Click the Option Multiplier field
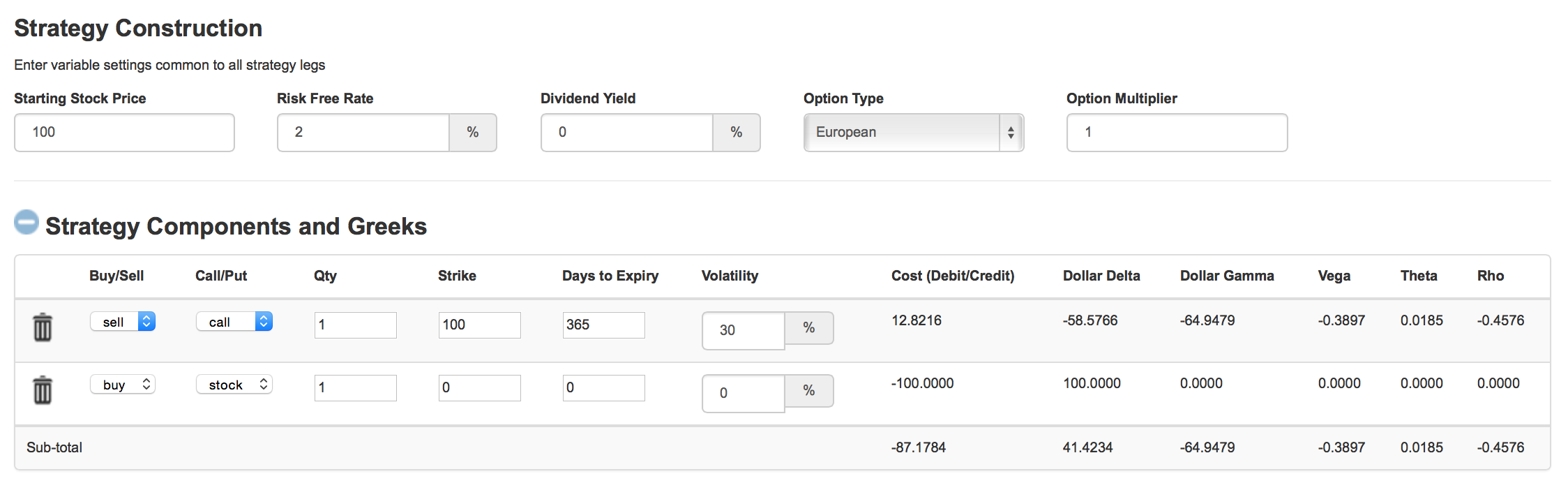 tap(1177, 133)
